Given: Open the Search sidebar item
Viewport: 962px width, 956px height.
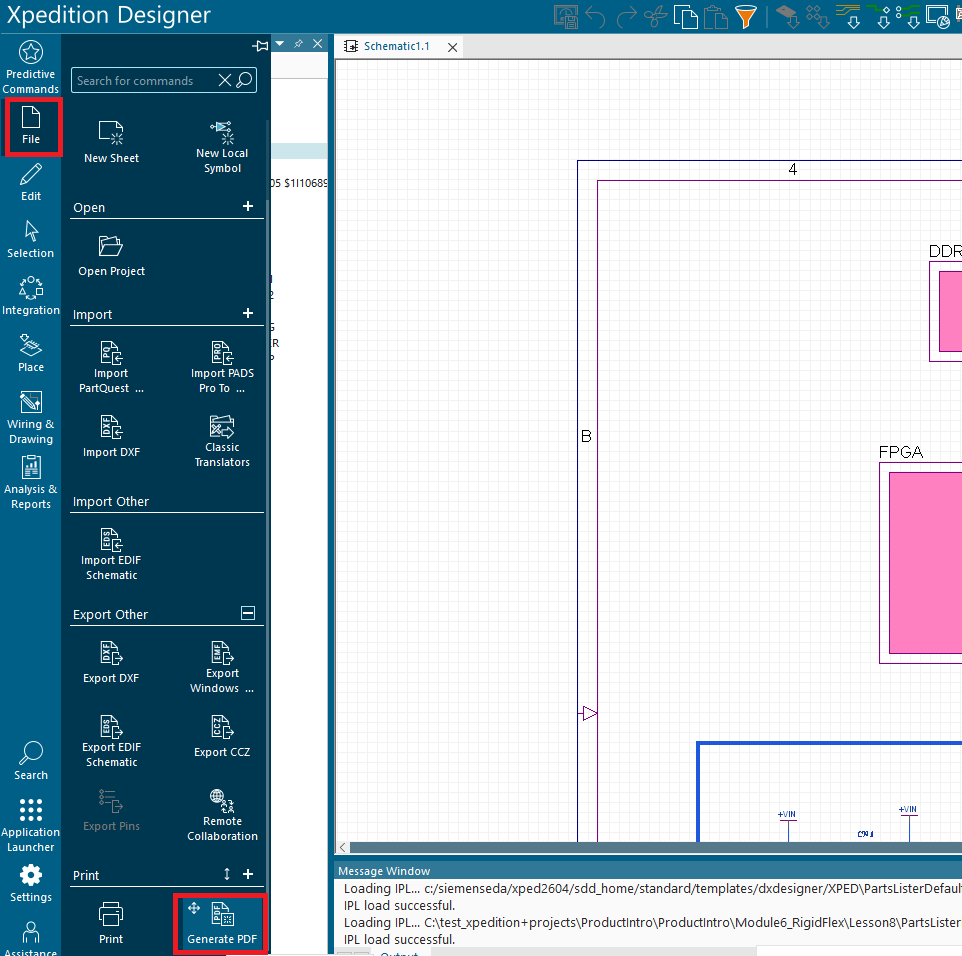Looking at the screenshot, I should pos(31,761).
